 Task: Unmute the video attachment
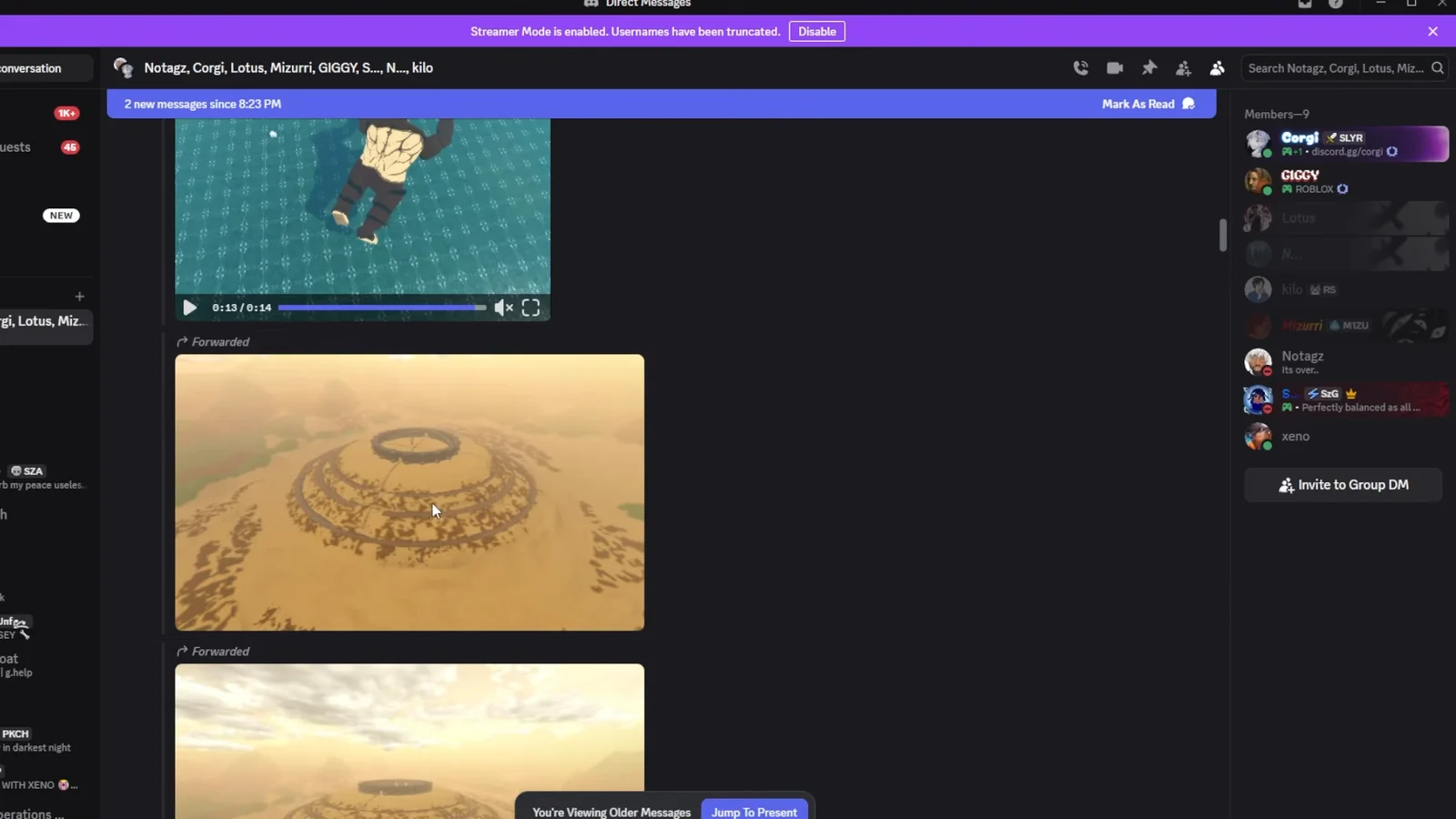pyautogui.click(x=503, y=308)
